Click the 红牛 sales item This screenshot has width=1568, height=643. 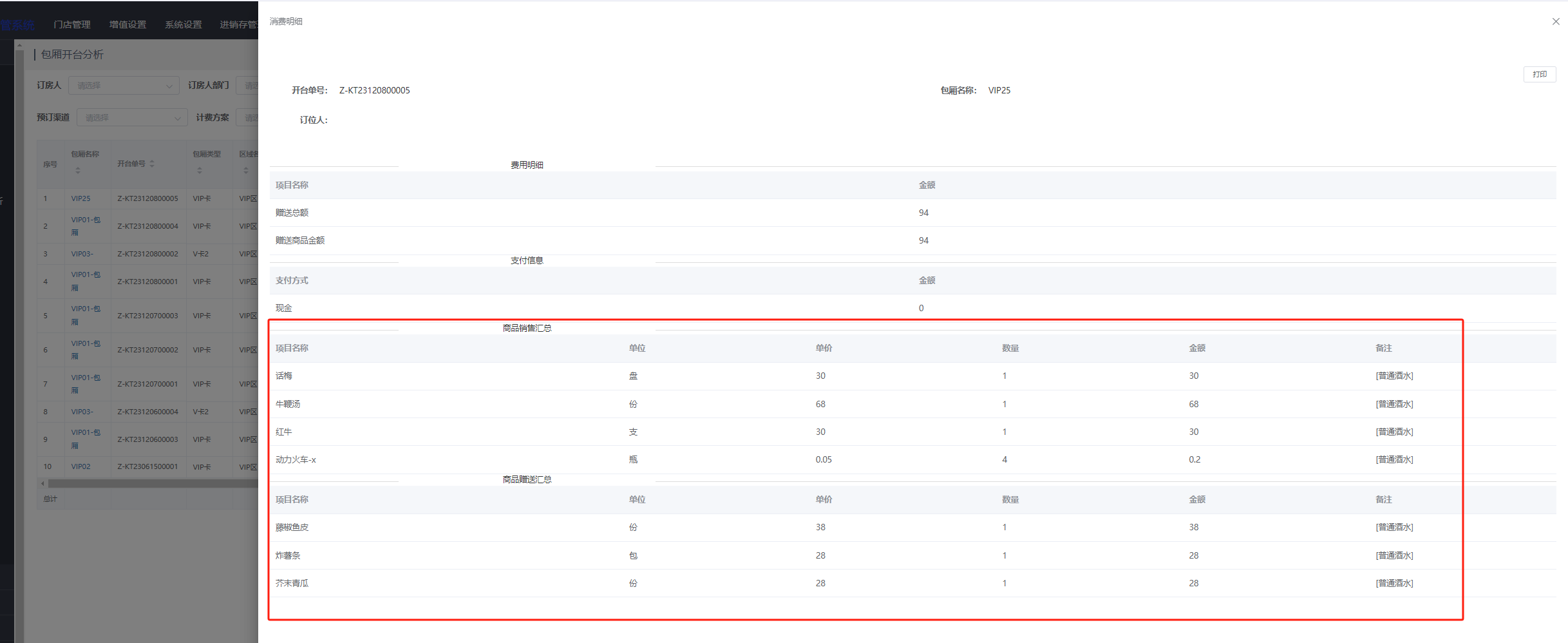284,432
